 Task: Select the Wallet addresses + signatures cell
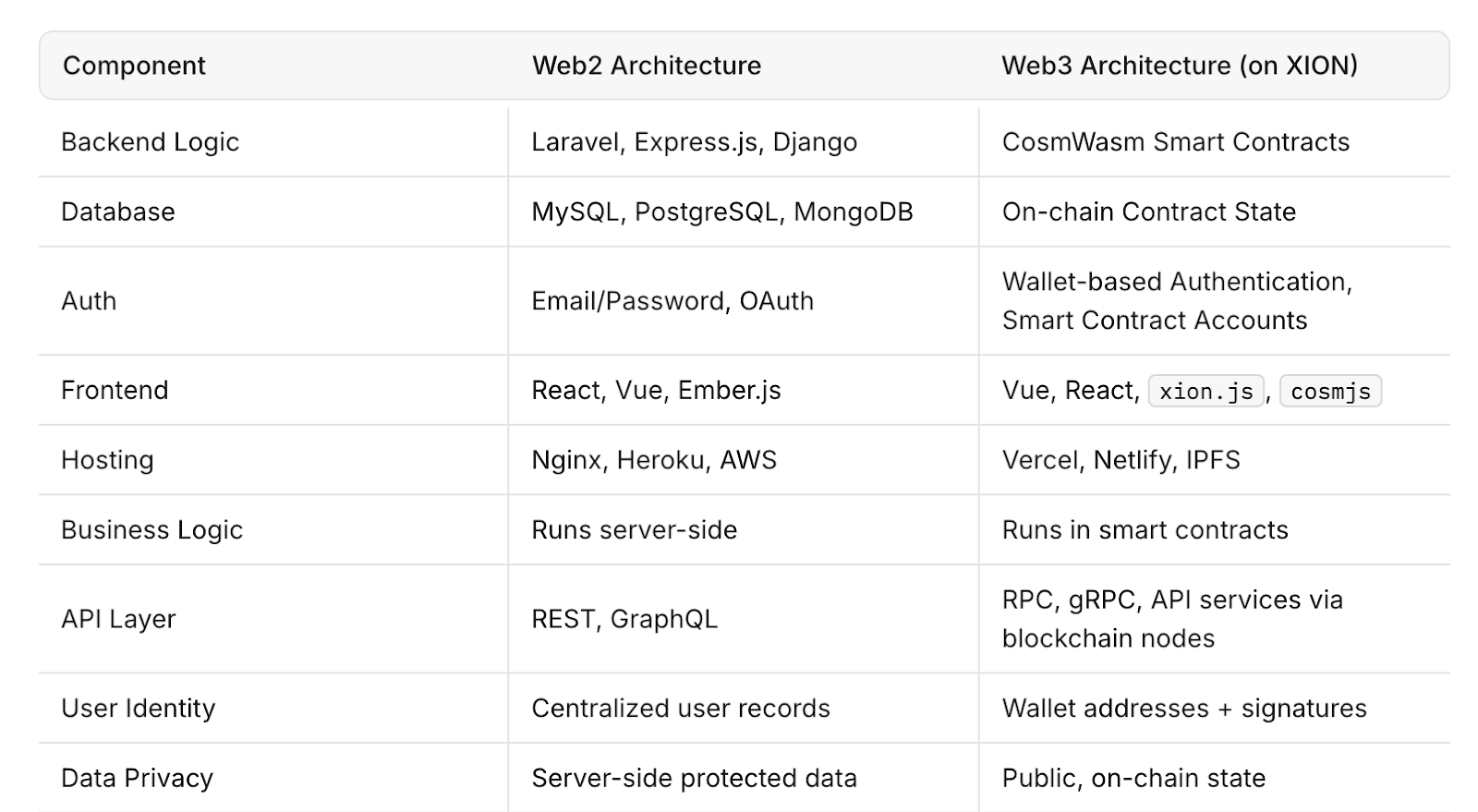(1183, 709)
